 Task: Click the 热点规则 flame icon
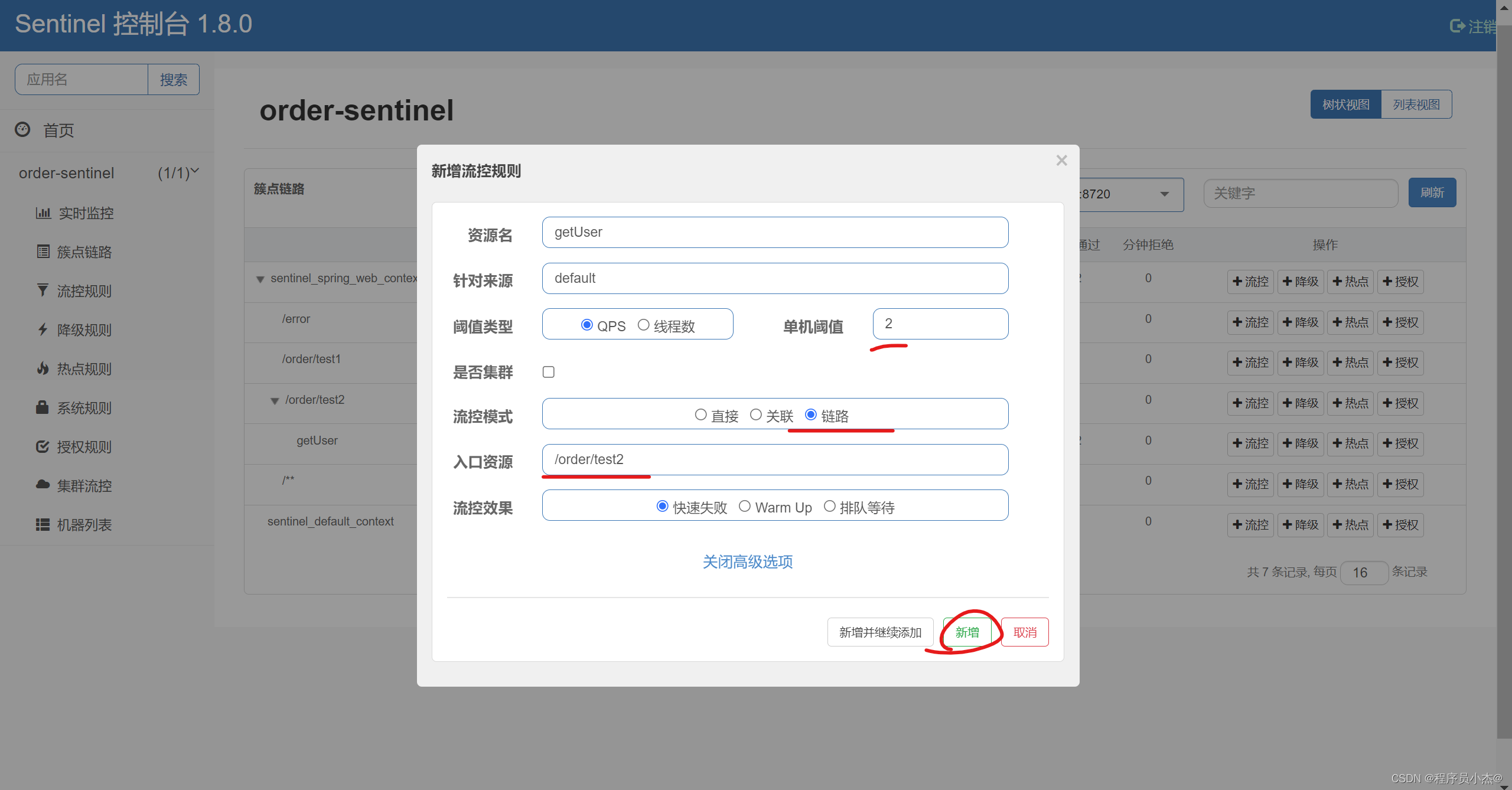tap(43, 368)
